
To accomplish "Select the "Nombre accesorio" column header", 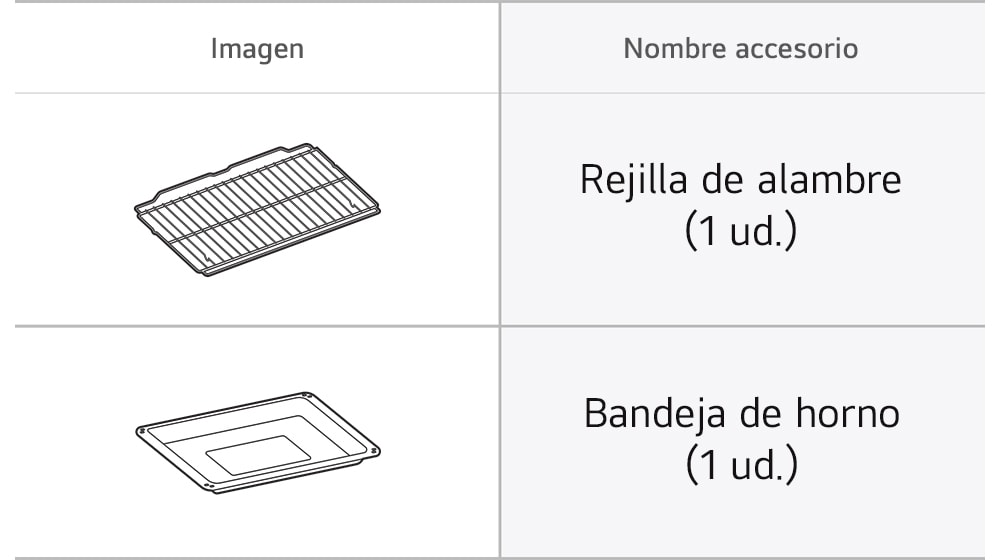I will point(740,48).
